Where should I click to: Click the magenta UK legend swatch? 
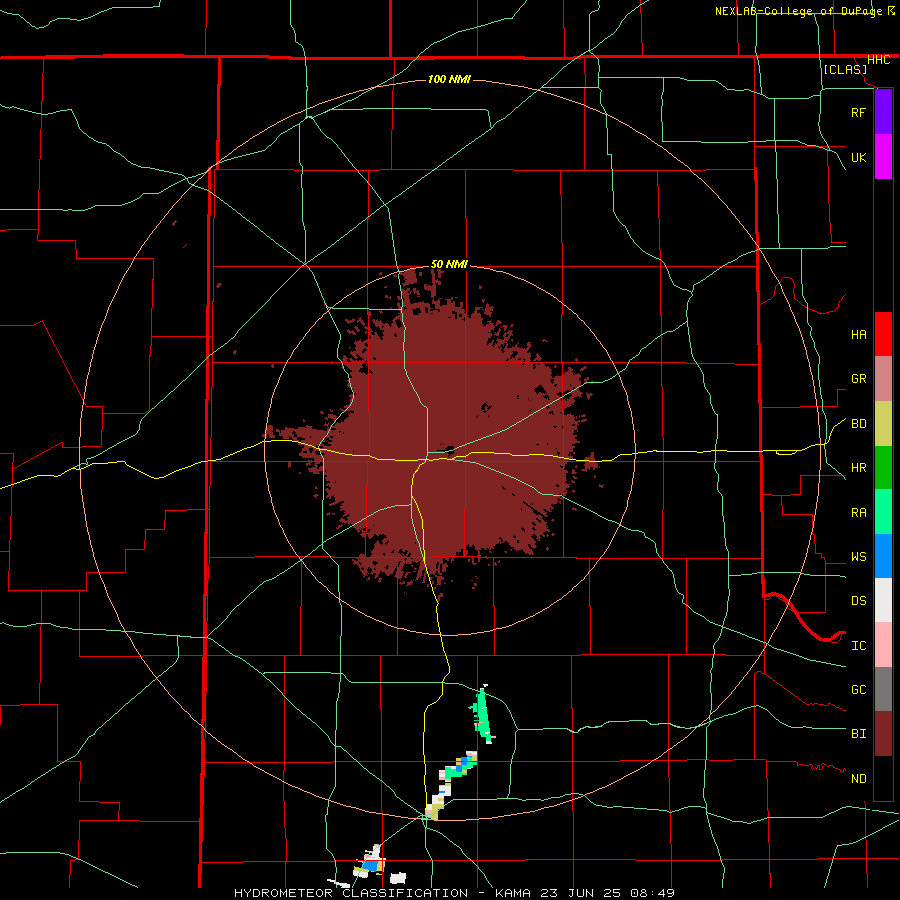pos(883,157)
